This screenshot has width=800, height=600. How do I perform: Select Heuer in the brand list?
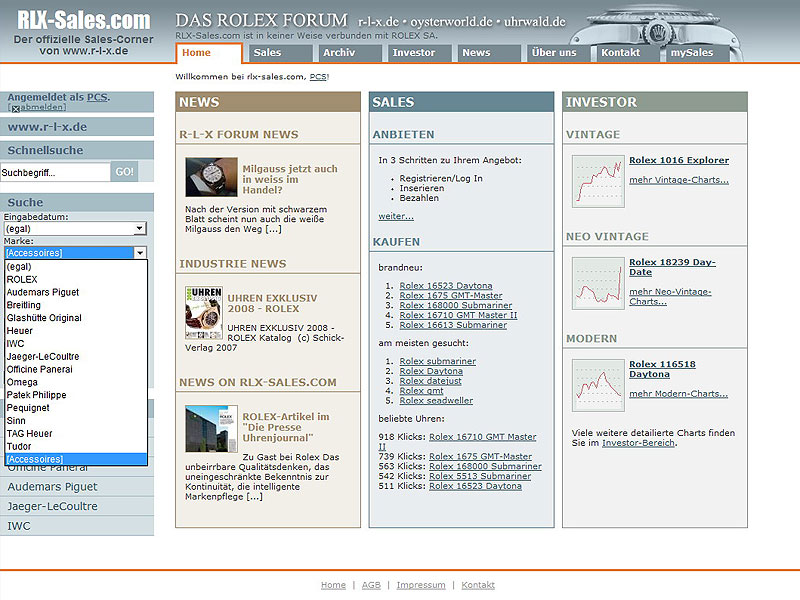pyautogui.click(x=76, y=331)
